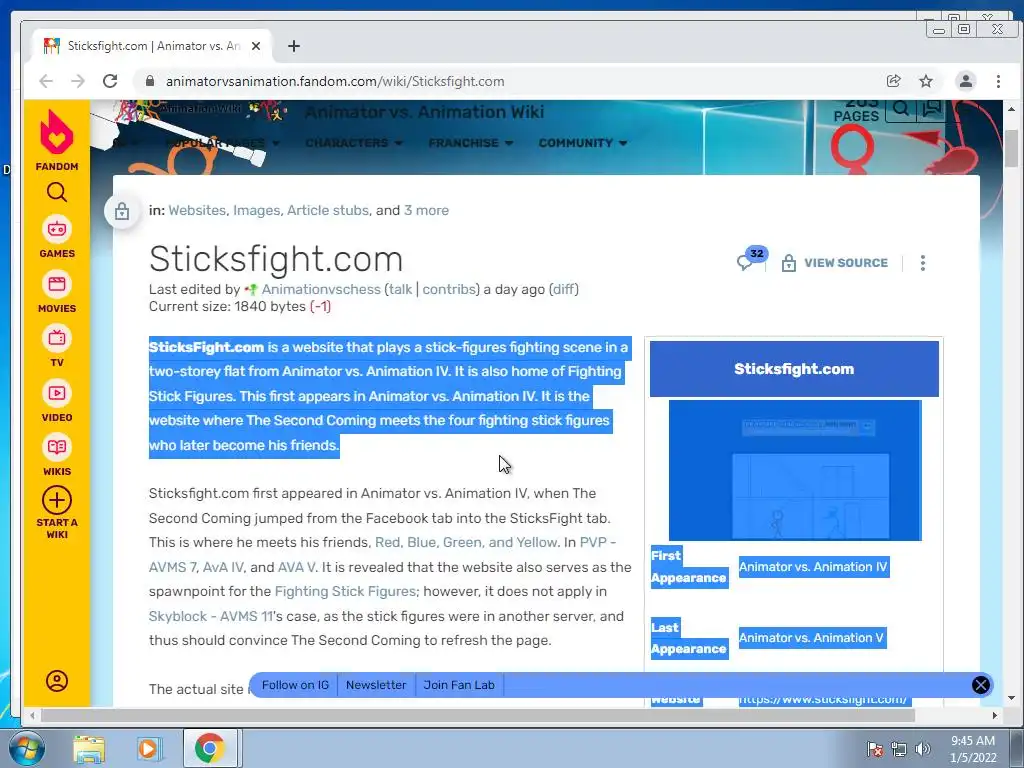The width and height of the screenshot is (1024, 768).
Task: Select the Sticksfight.com browser tab
Action: [x=153, y=46]
